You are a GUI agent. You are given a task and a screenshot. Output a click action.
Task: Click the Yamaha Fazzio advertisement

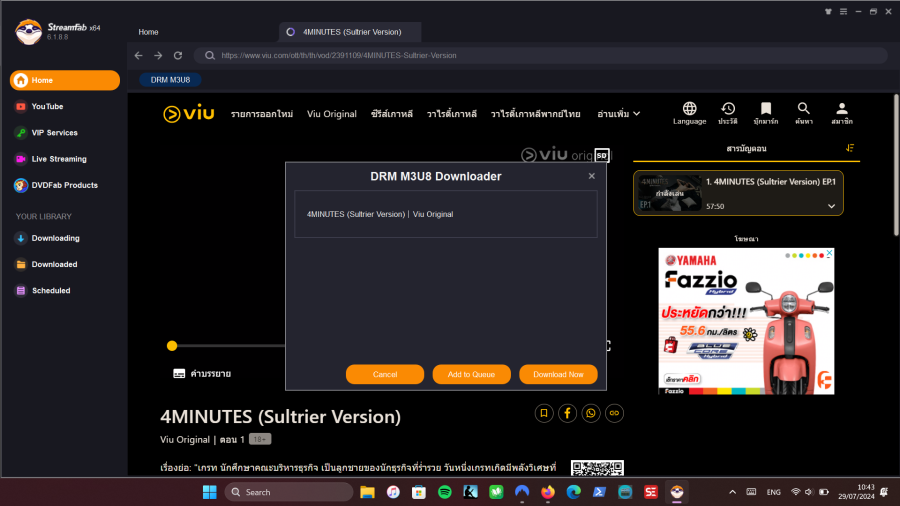(746, 321)
